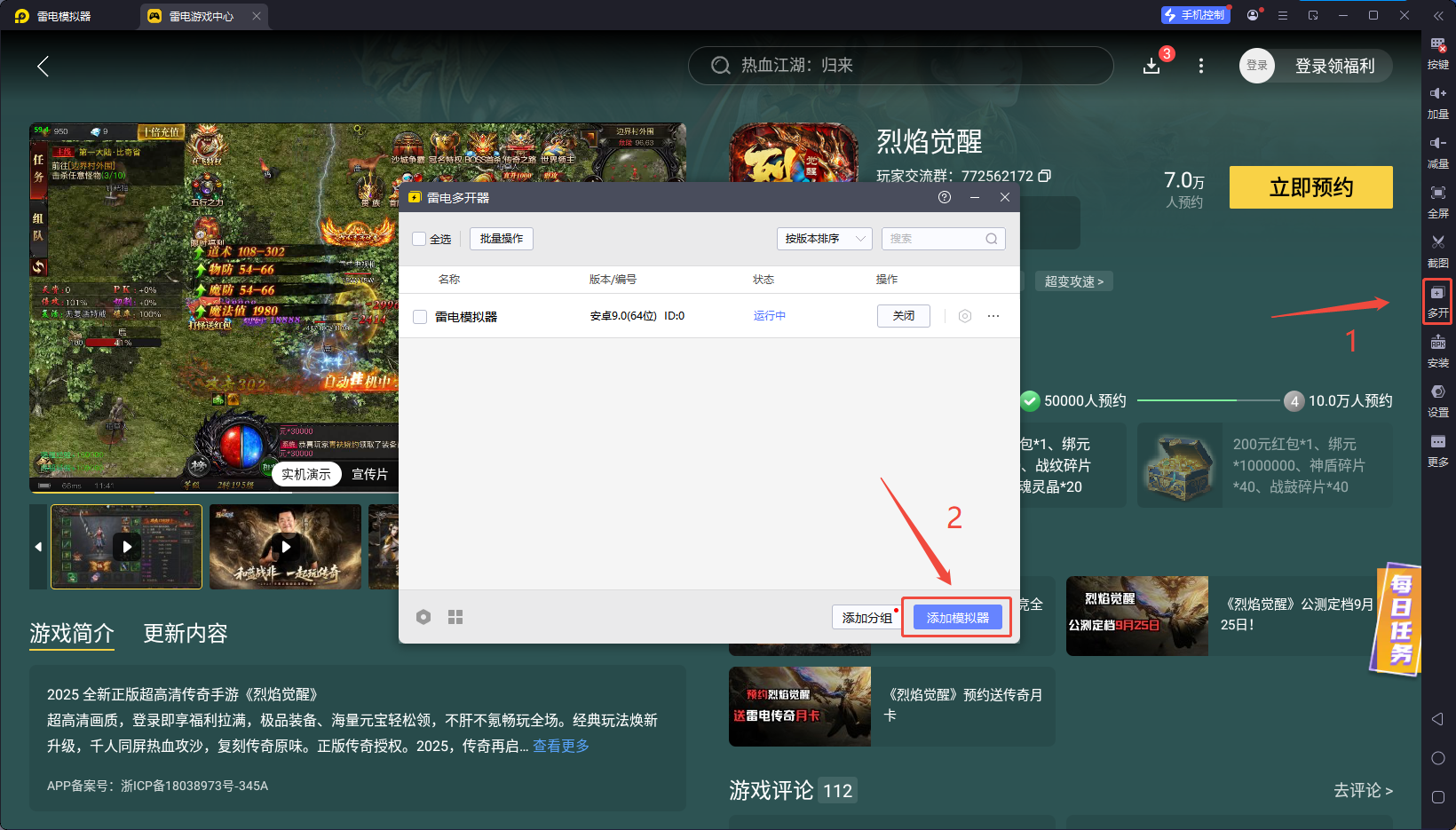This screenshot has width=1456, height=830.
Task: Open the 超变攻速 tag
Action: 1073,281
